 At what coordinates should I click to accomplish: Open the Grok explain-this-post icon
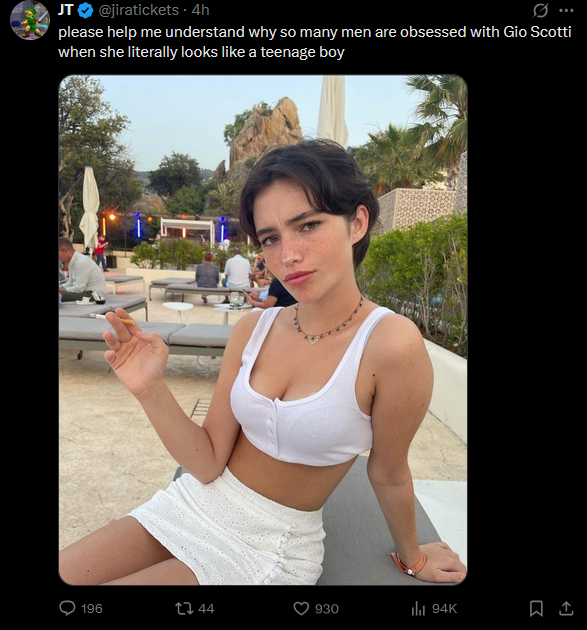[x=540, y=10]
